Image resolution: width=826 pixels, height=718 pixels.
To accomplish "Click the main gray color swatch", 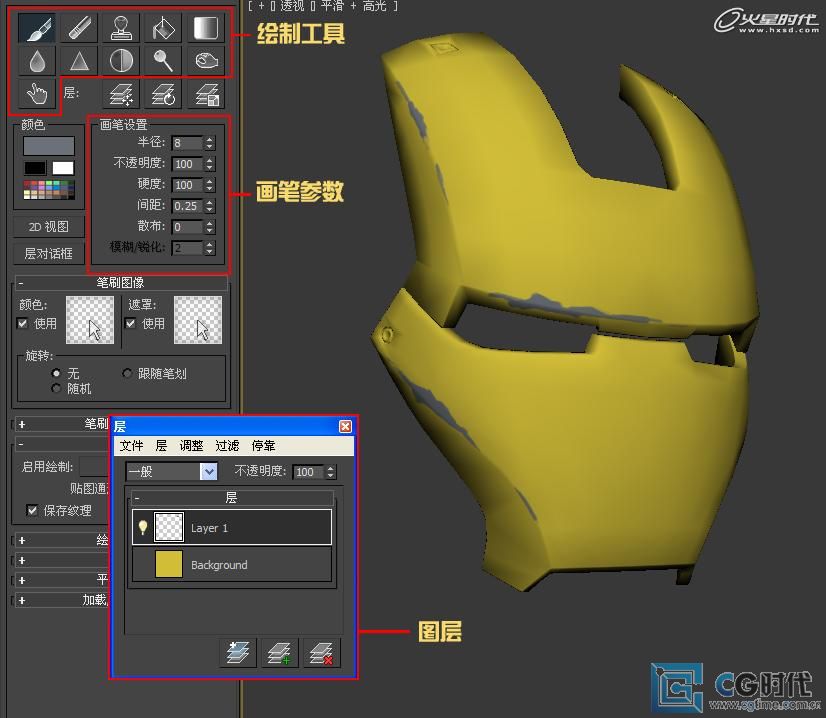I will [x=48, y=145].
